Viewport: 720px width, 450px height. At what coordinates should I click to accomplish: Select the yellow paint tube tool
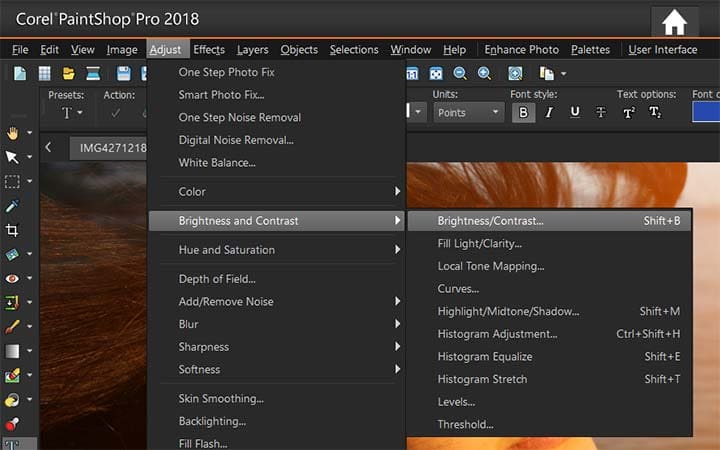point(12,400)
